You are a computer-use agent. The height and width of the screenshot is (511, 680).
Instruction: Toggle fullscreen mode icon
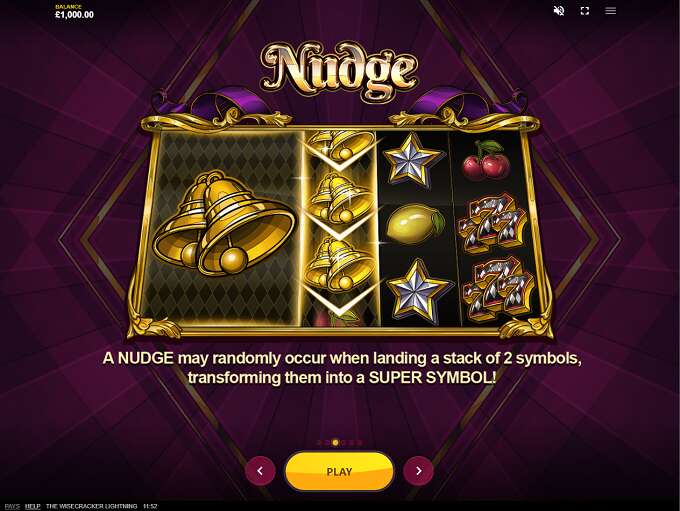click(585, 11)
